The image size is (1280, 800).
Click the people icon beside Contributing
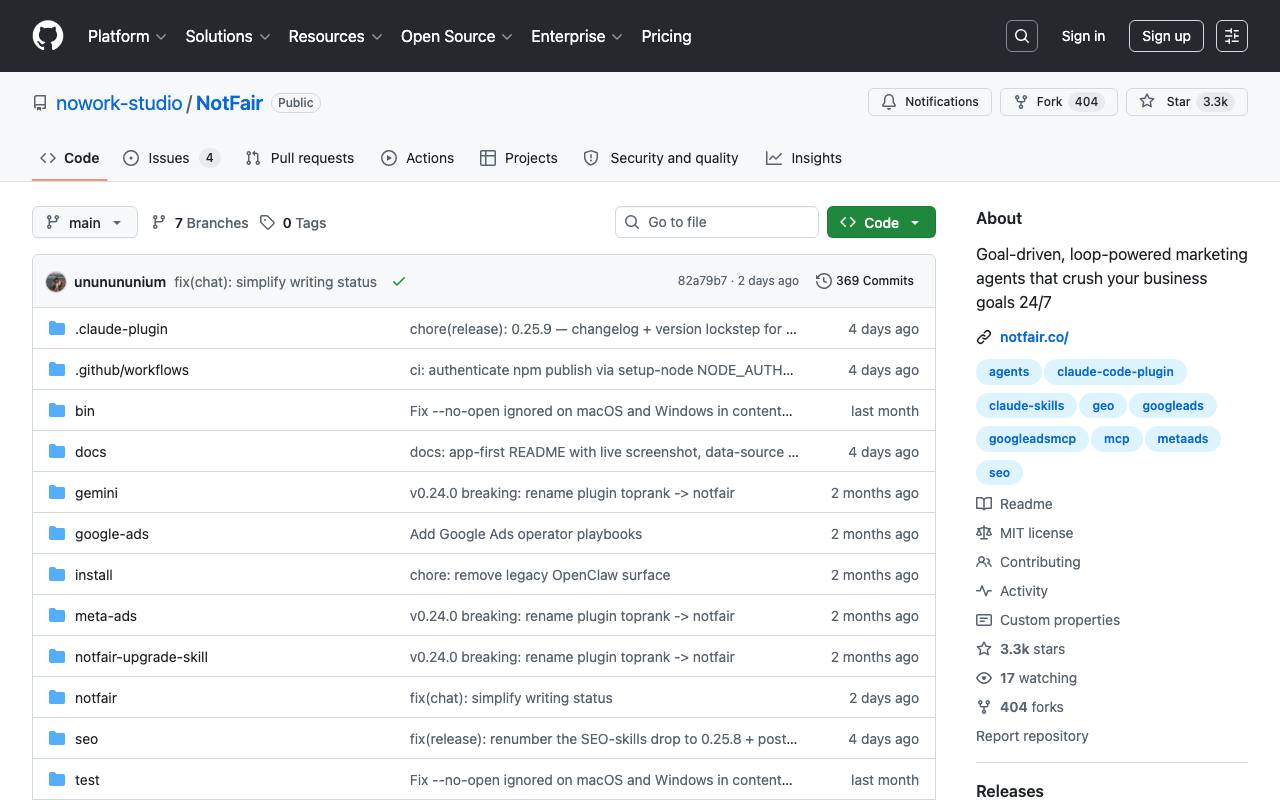pyautogui.click(x=984, y=562)
